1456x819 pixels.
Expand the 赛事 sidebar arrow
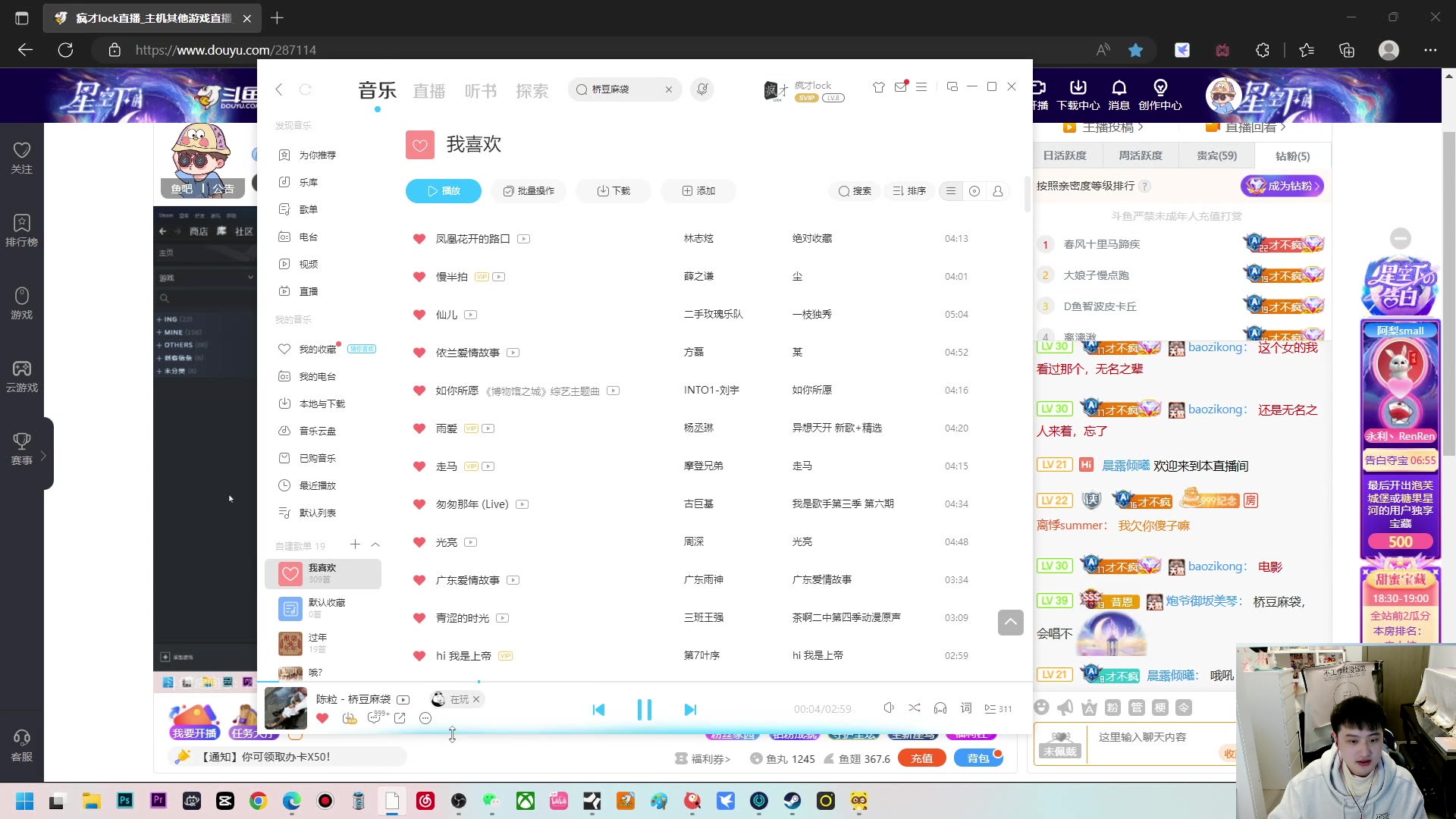coord(43,456)
